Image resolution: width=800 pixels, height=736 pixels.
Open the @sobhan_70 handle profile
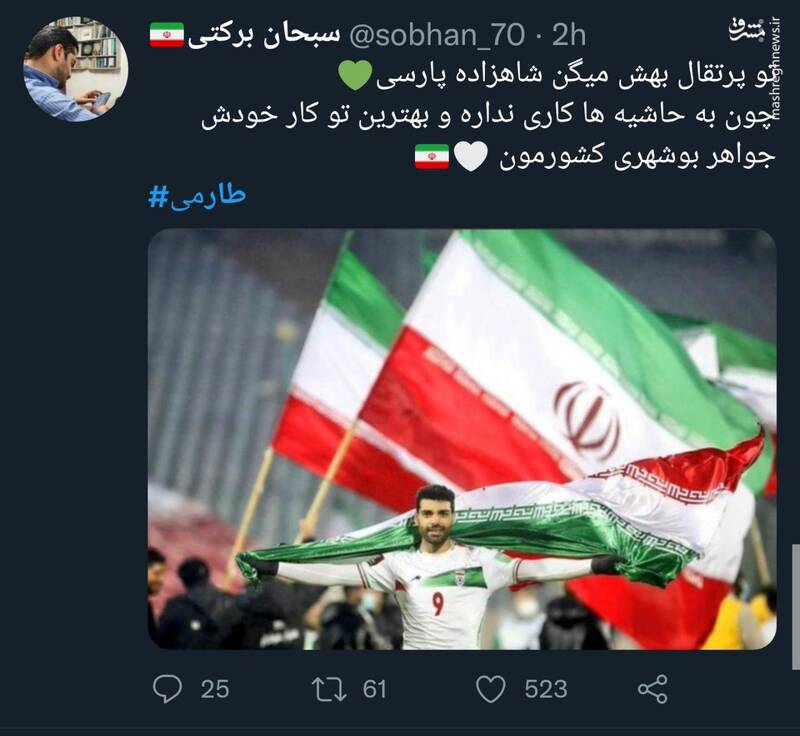point(437,36)
